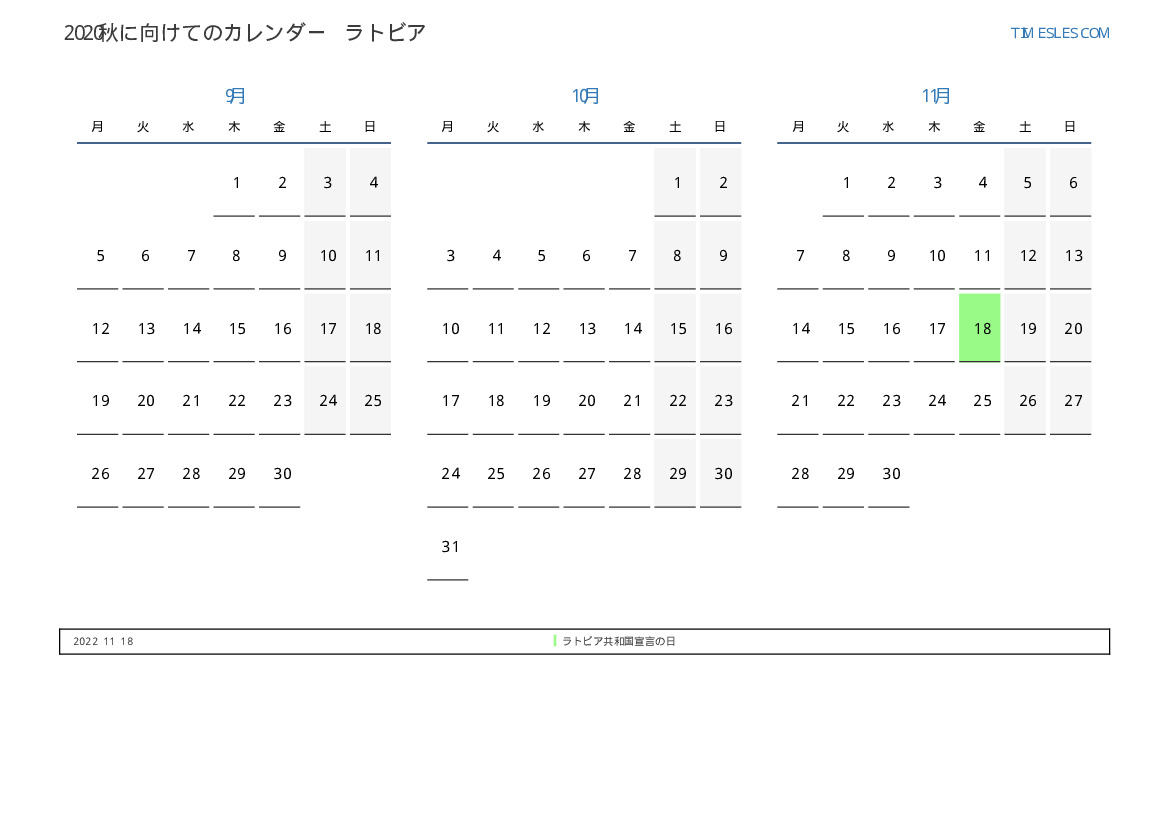Select September 1
Screen dimensions: 1169x827
(x=234, y=183)
